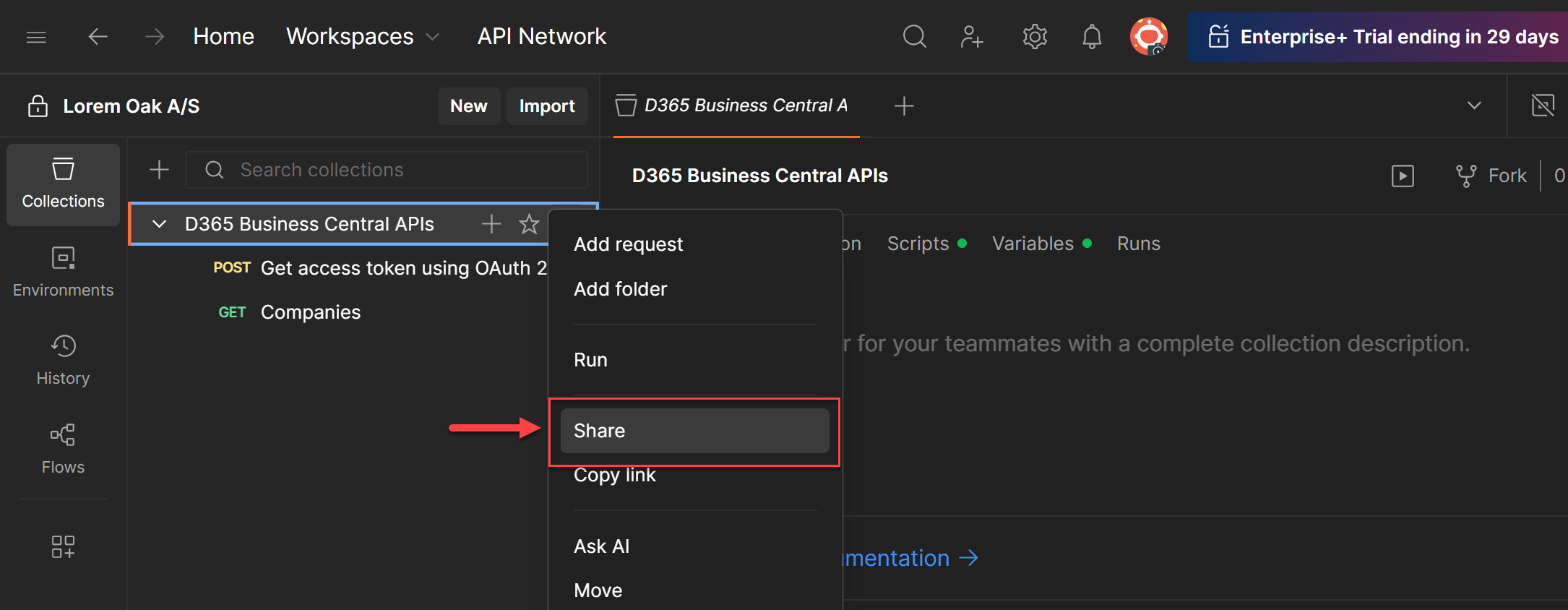Open the History sidebar panel
Image resolution: width=1568 pixels, height=610 pixels.
click(x=64, y=361)
